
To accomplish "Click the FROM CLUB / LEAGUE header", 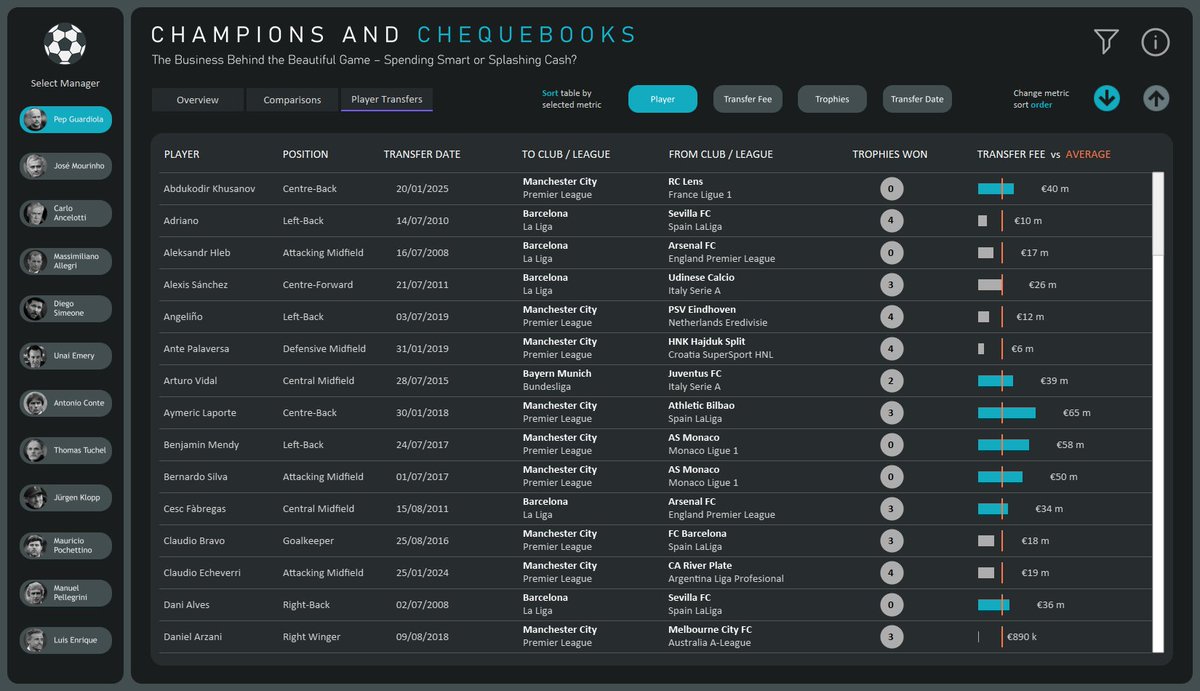I will point(721,155).
